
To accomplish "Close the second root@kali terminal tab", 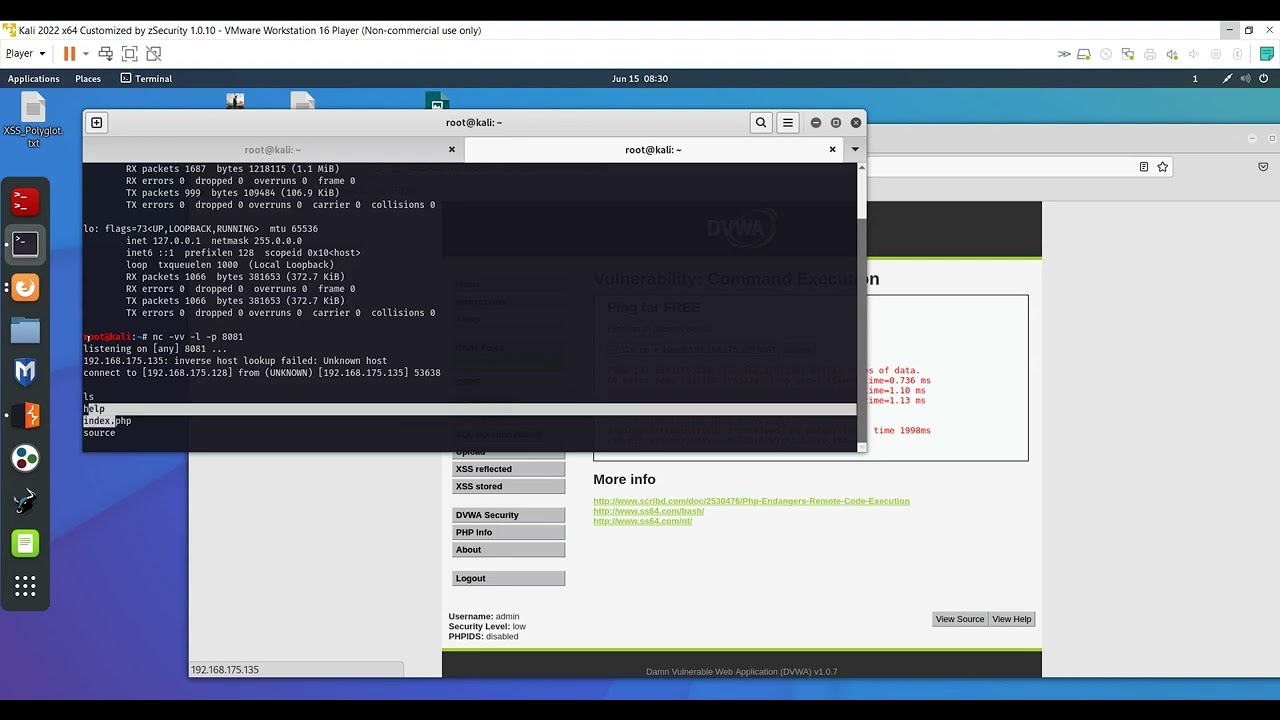I will pyautogui.click(x=832, y=150).
